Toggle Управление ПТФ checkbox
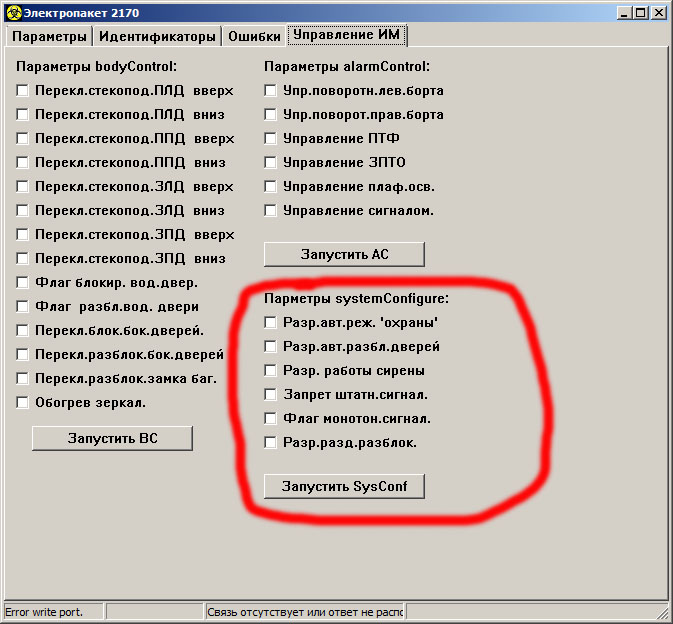673x624 pixels. 270,139
